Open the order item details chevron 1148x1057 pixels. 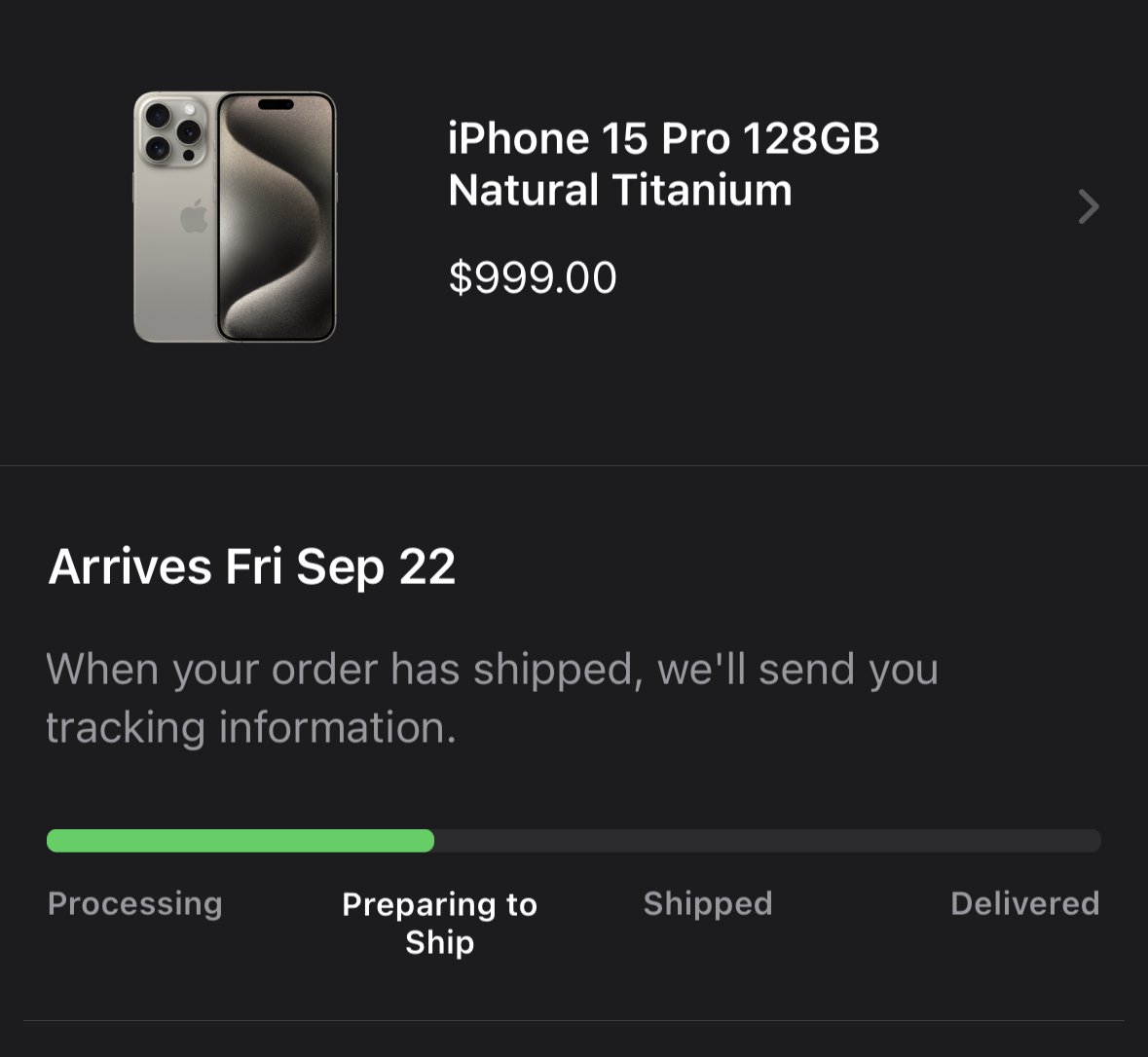pos(1089,206)
